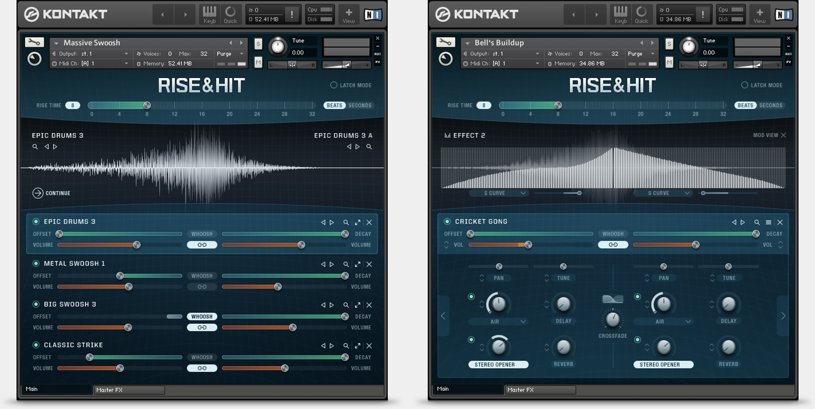Screen dimensions: 815x409
Task: Toggle Quick icon in Massive Swoosh window
Action: (x=230, y=14)
